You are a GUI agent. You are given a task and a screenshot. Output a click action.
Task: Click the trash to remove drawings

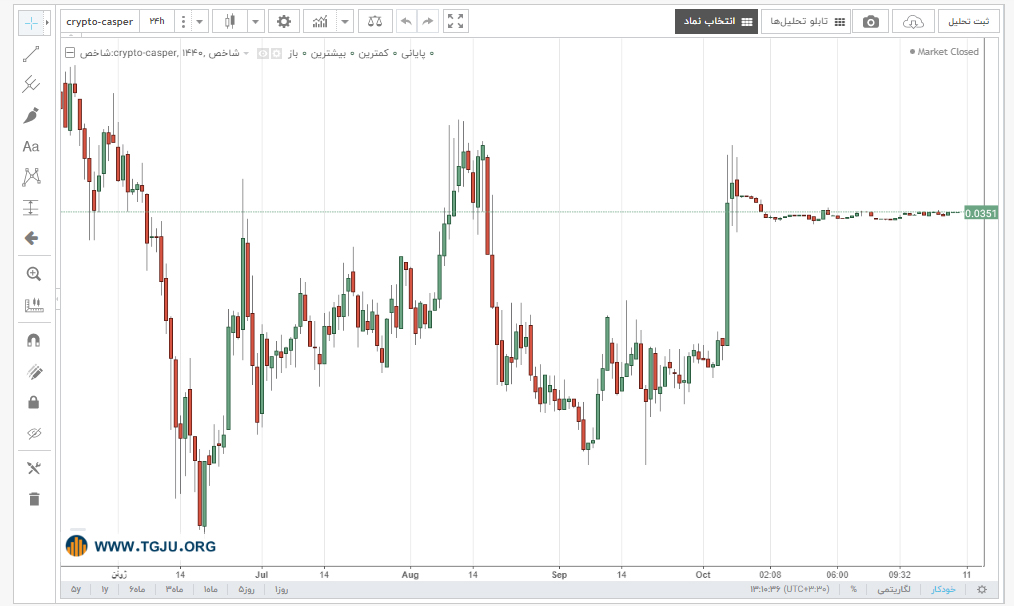pyautogui.click(x=34, y=499)
